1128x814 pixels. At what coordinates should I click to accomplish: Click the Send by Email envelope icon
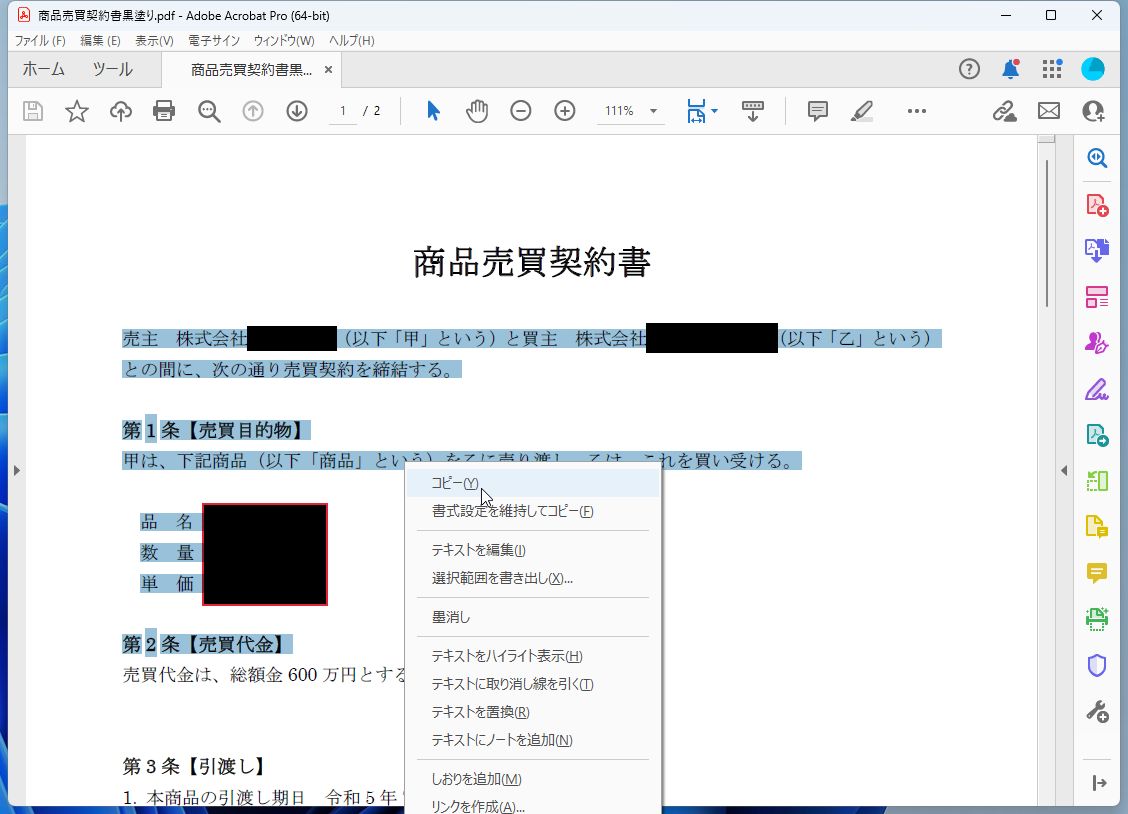1048,111
